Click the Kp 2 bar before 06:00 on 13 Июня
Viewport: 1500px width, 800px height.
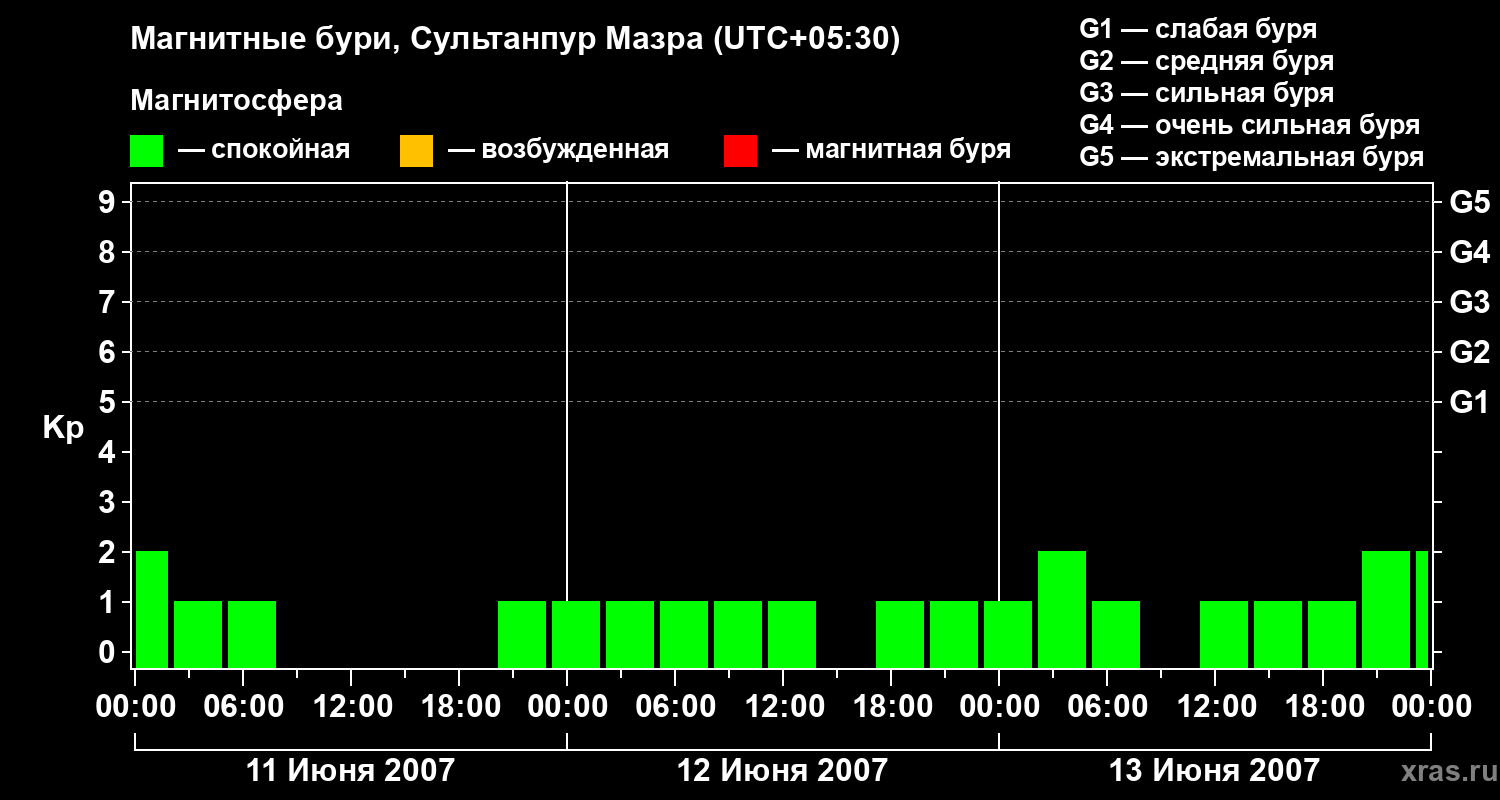tap(1062, 609)
